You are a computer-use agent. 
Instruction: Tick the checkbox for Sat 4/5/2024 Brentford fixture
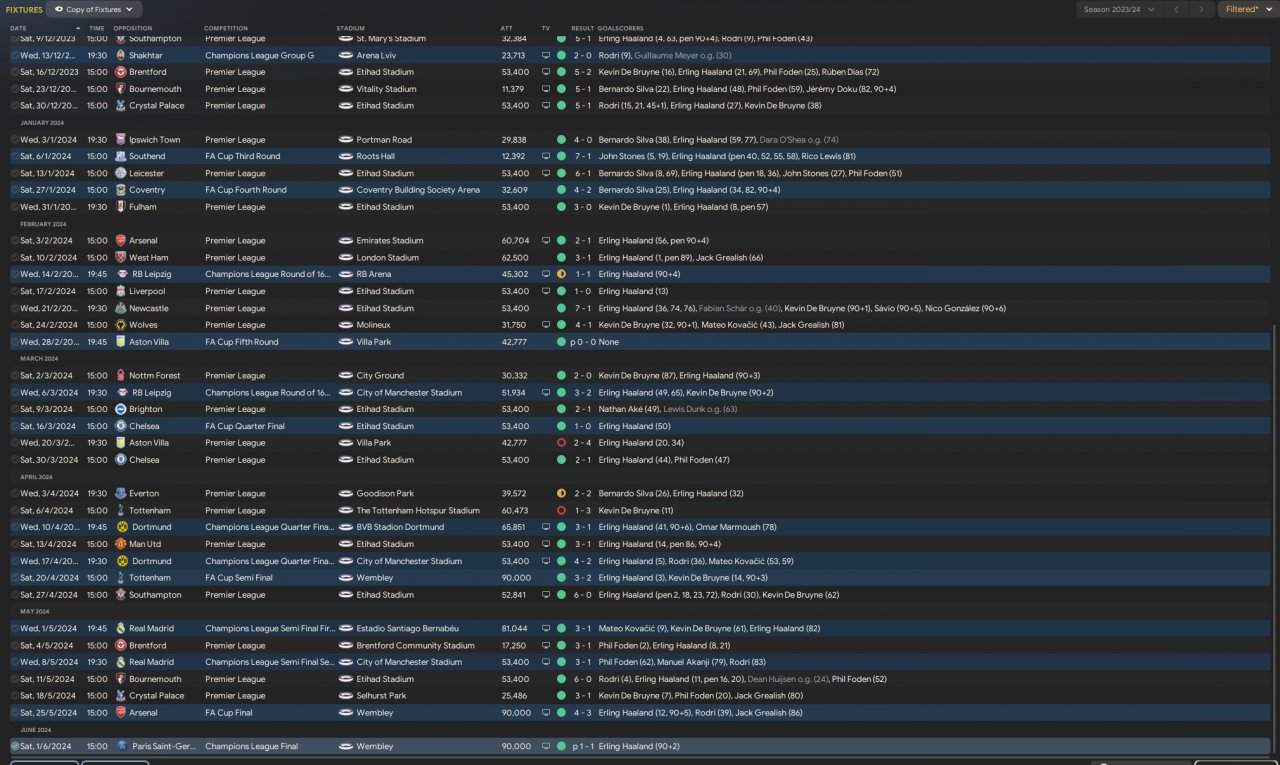coord(15,645)
